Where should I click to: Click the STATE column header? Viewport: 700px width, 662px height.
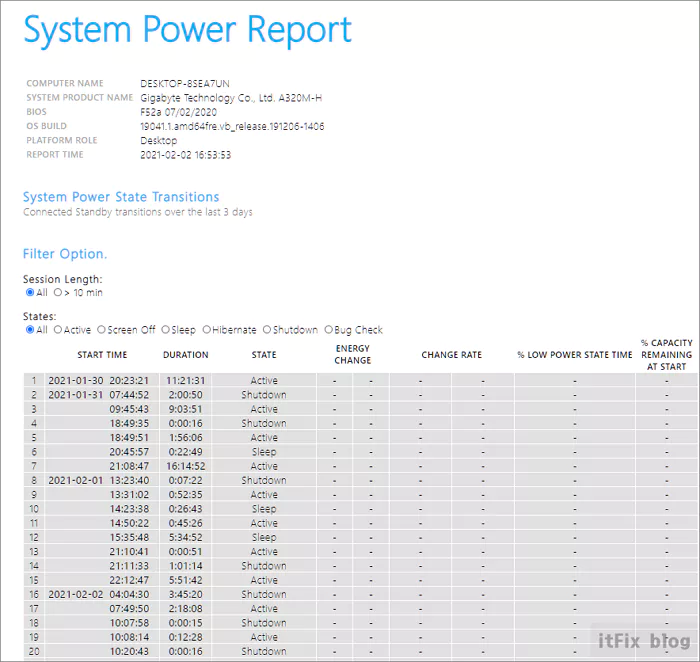(264, 355)
